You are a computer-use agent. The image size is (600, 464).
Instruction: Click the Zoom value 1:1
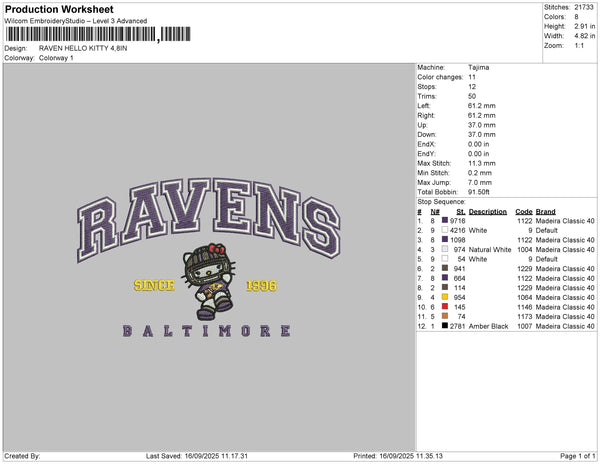[x=579, y=46]
